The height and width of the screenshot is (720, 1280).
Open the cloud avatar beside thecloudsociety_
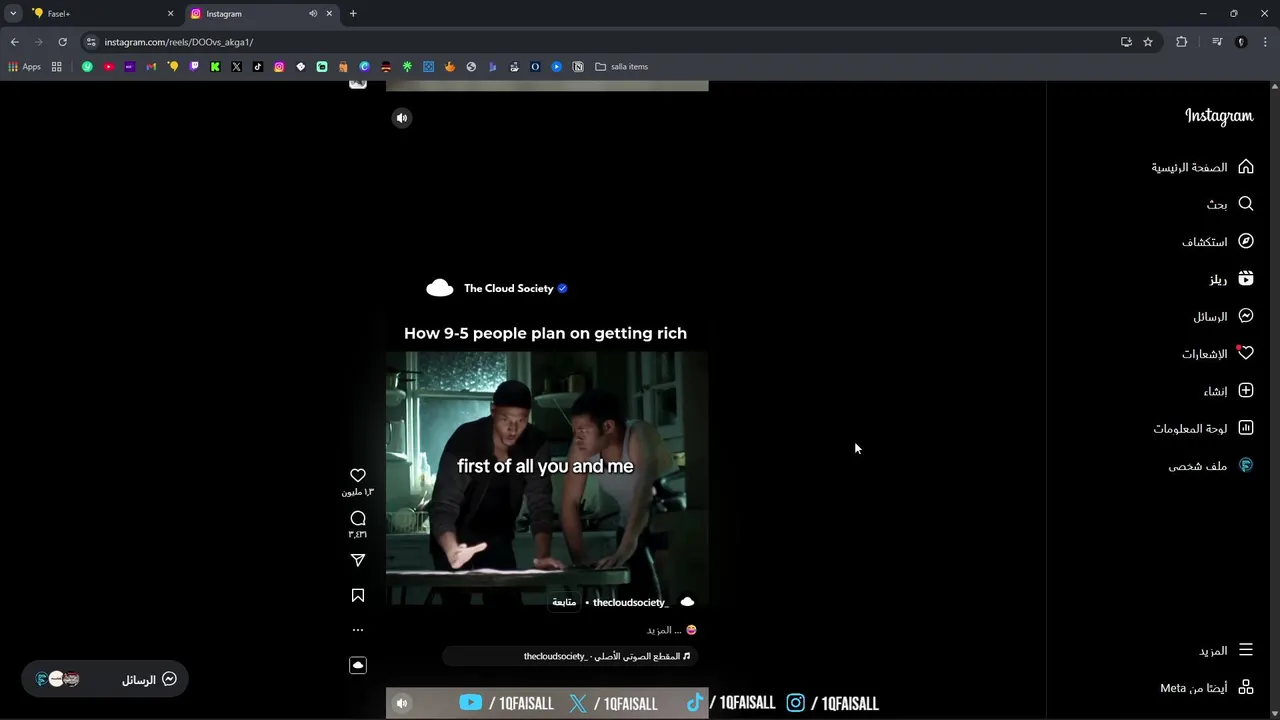[687, 602]
